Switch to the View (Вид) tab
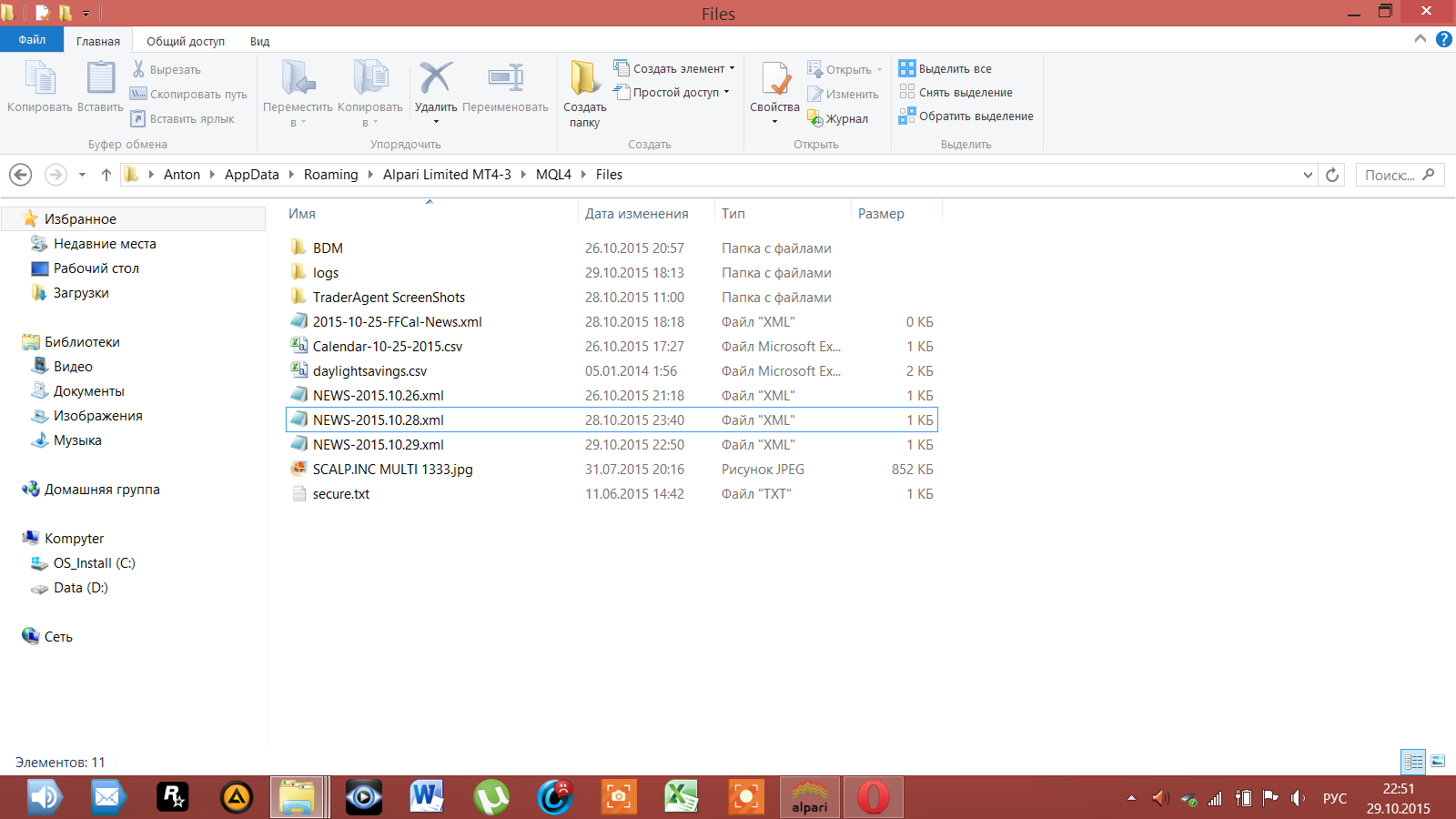 [260, 41]
